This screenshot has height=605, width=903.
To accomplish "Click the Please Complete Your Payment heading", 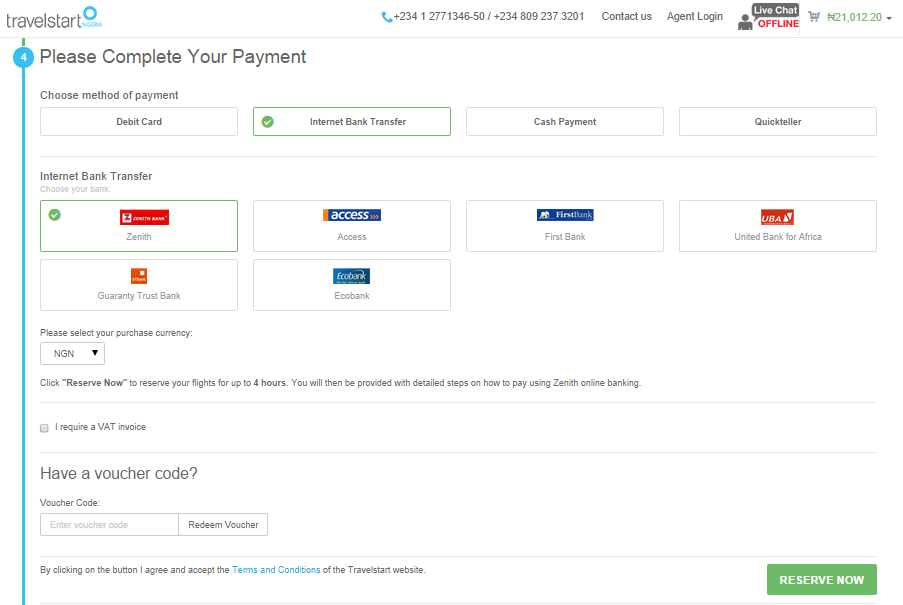I will tap(173, 57).
